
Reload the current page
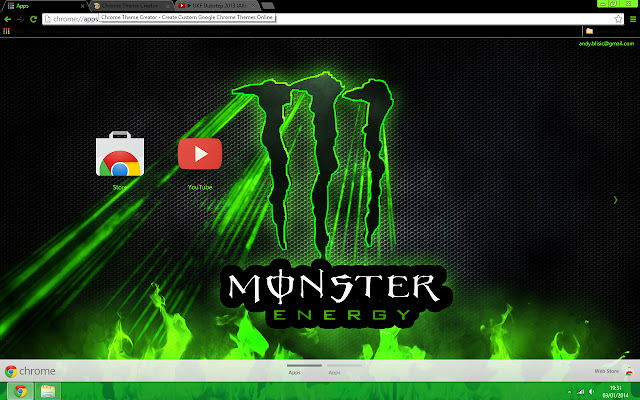33,19
